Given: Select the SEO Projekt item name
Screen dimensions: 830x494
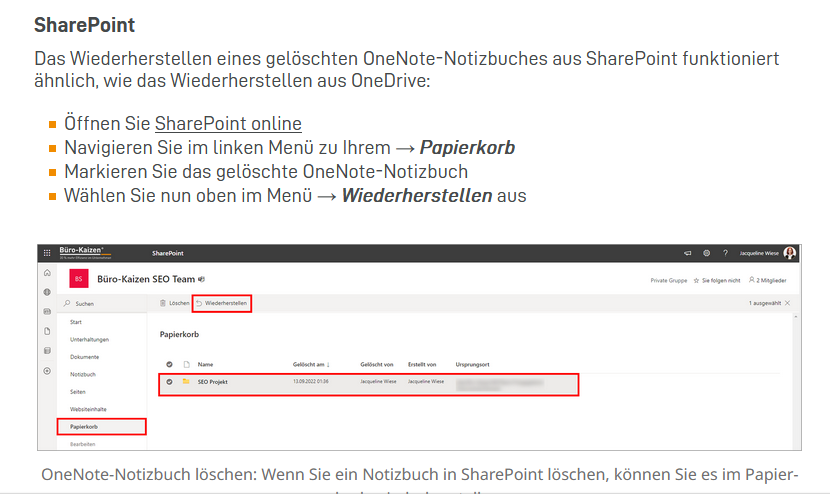Looking at the screenshot, I should click(213, 382).
